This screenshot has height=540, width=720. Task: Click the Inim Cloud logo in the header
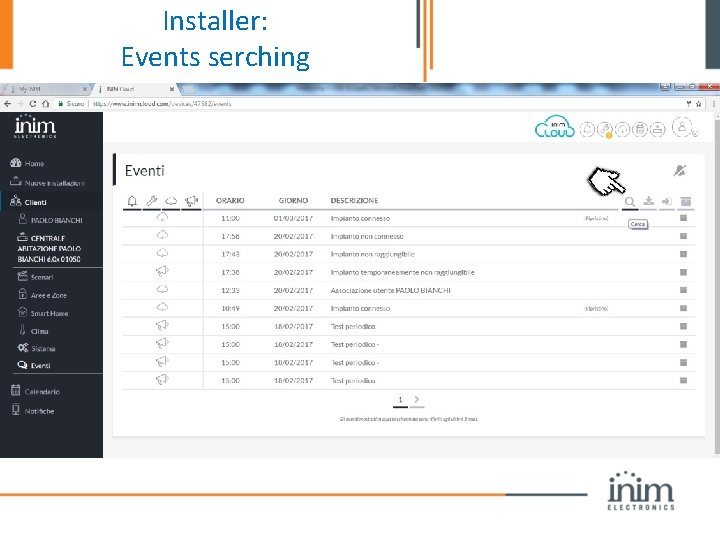[x=555, y=127]
